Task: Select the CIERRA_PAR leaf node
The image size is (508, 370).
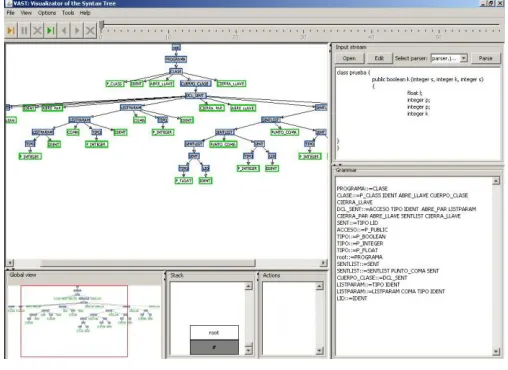Action: [x=212, y=108]
